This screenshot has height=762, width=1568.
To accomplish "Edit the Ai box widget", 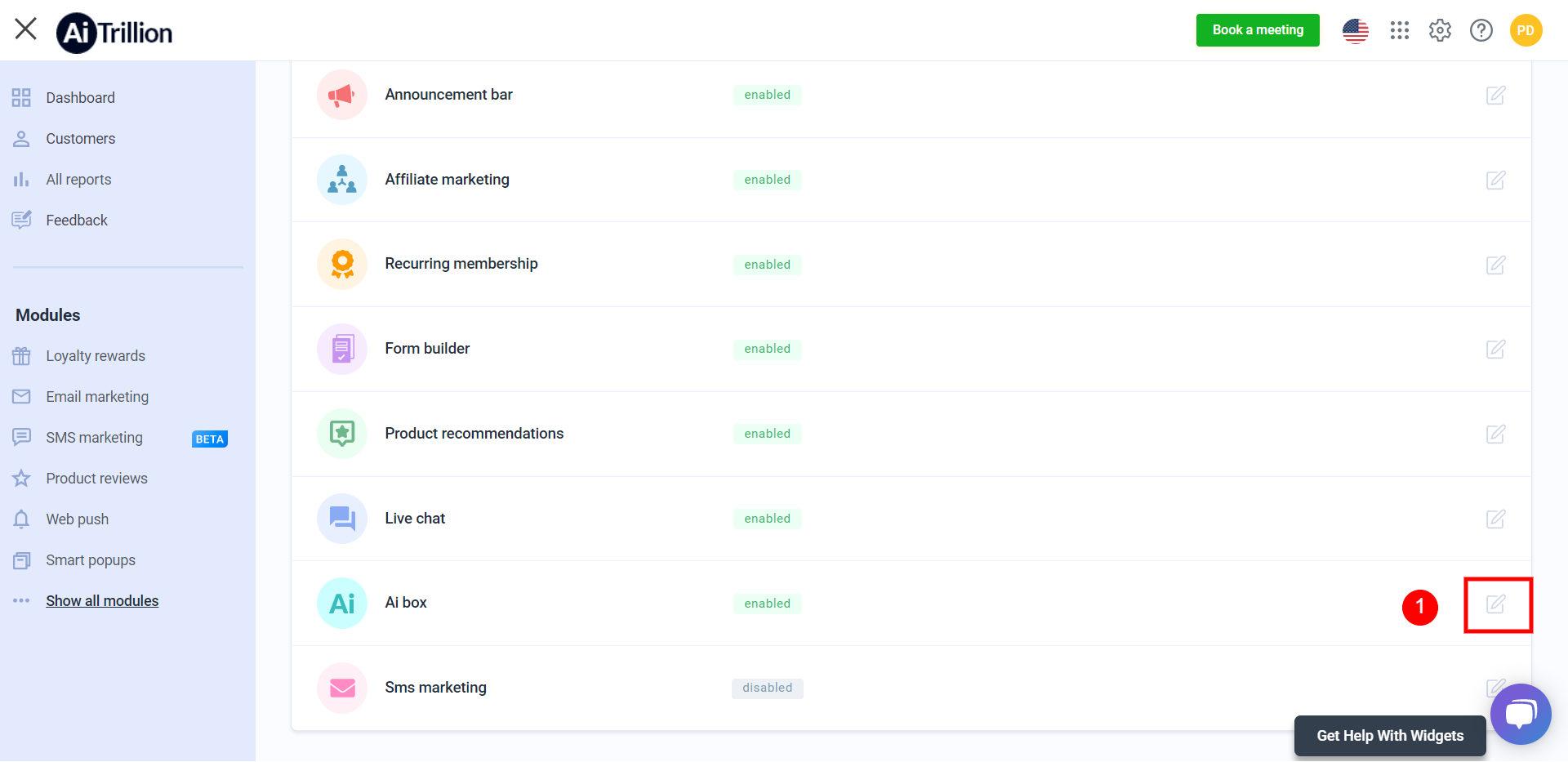I will click(x=1495, y=604).
